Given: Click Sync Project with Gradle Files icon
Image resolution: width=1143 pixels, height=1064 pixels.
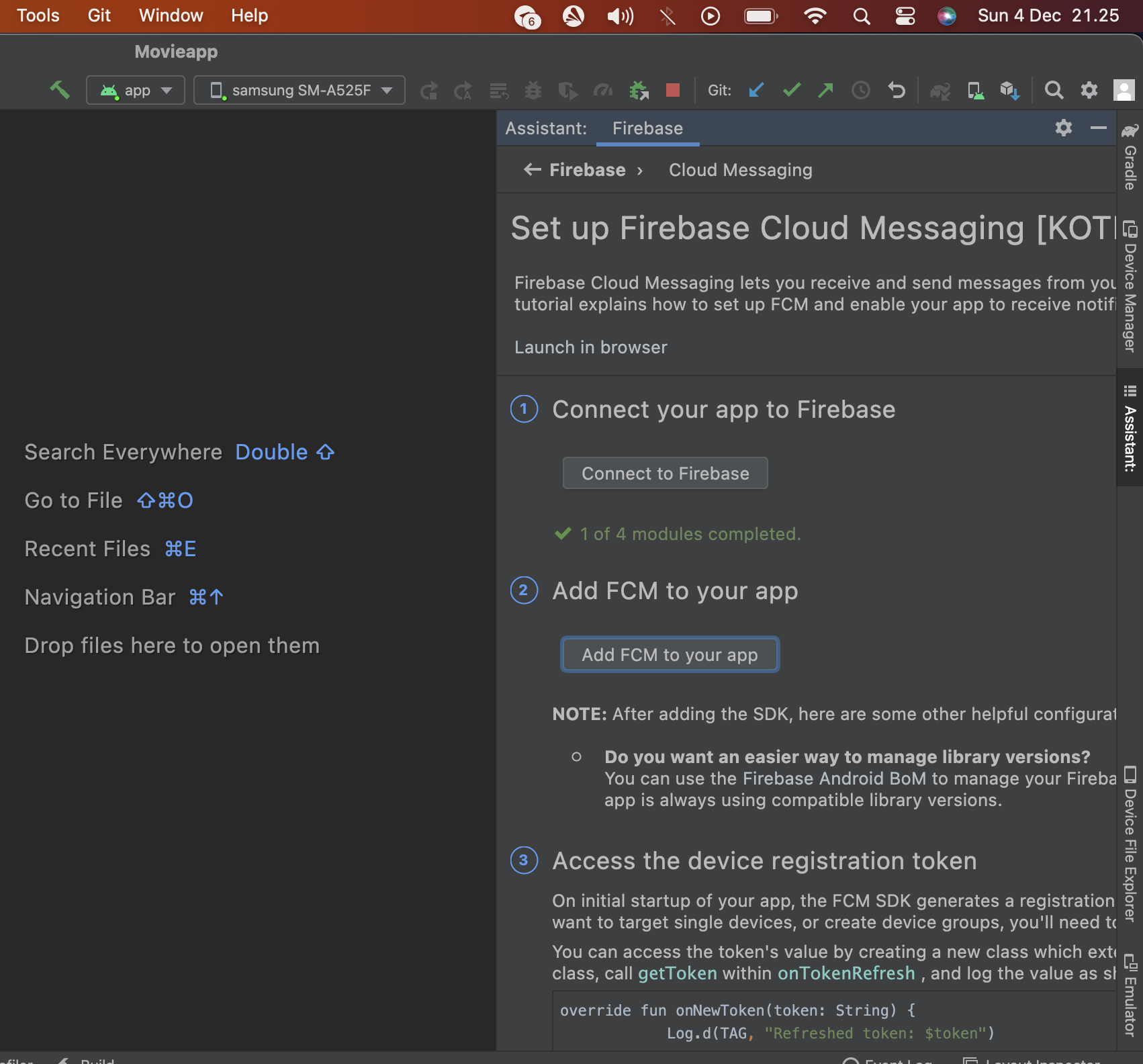Looking at the screenshot, I should pyautogui.click(x=940, y=91).
